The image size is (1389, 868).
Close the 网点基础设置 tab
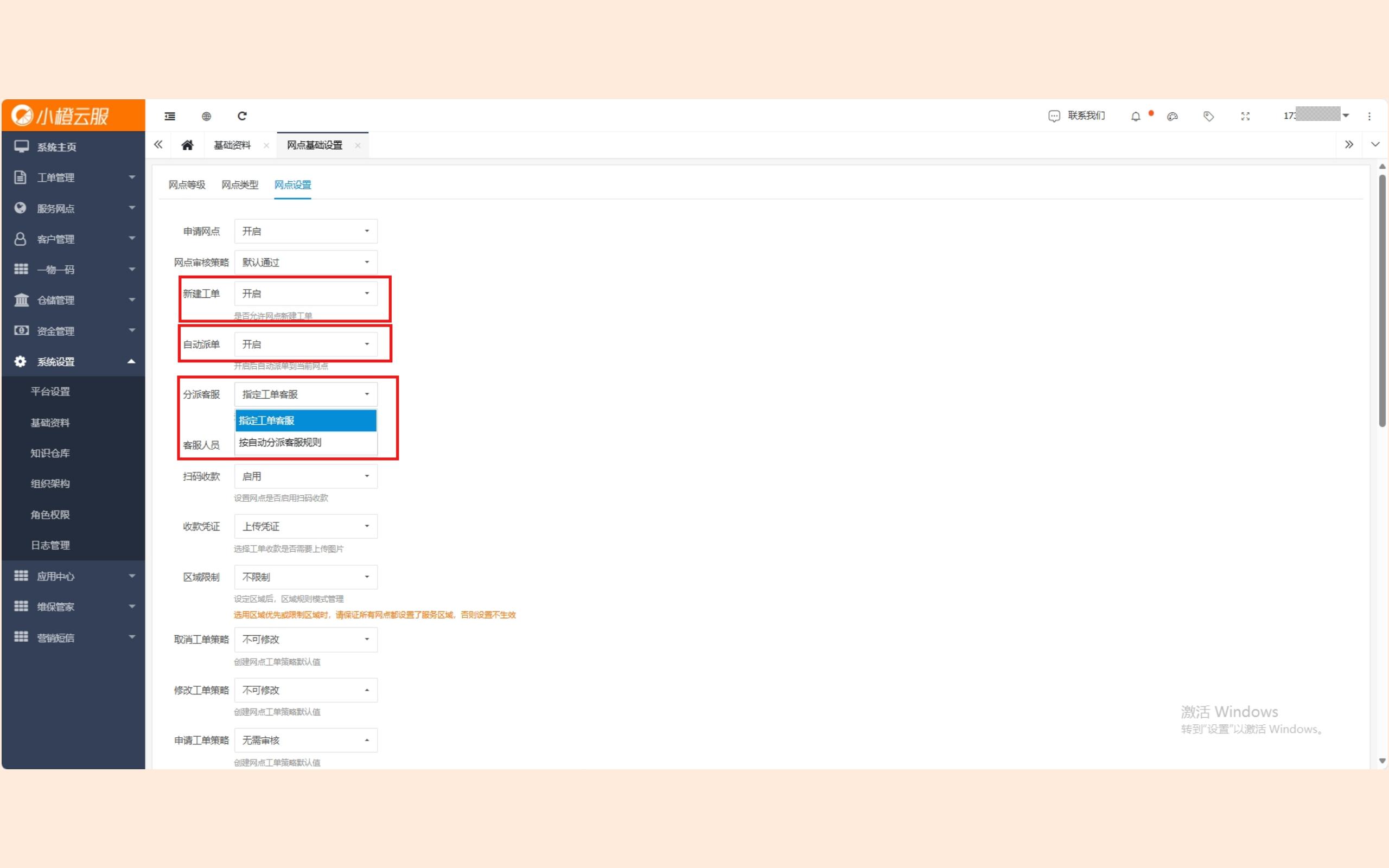tap(358, 146)
